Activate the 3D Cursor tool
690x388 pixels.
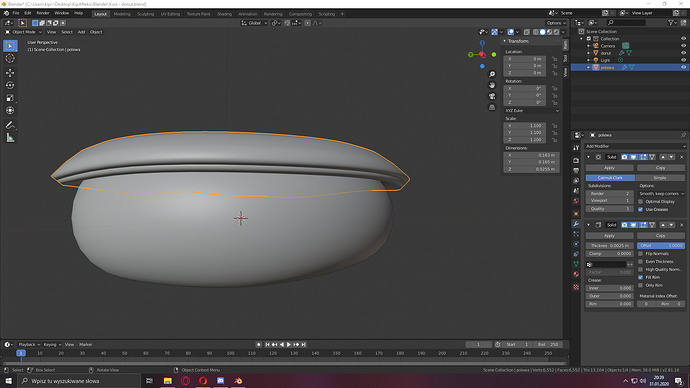[x=10, y=59]
